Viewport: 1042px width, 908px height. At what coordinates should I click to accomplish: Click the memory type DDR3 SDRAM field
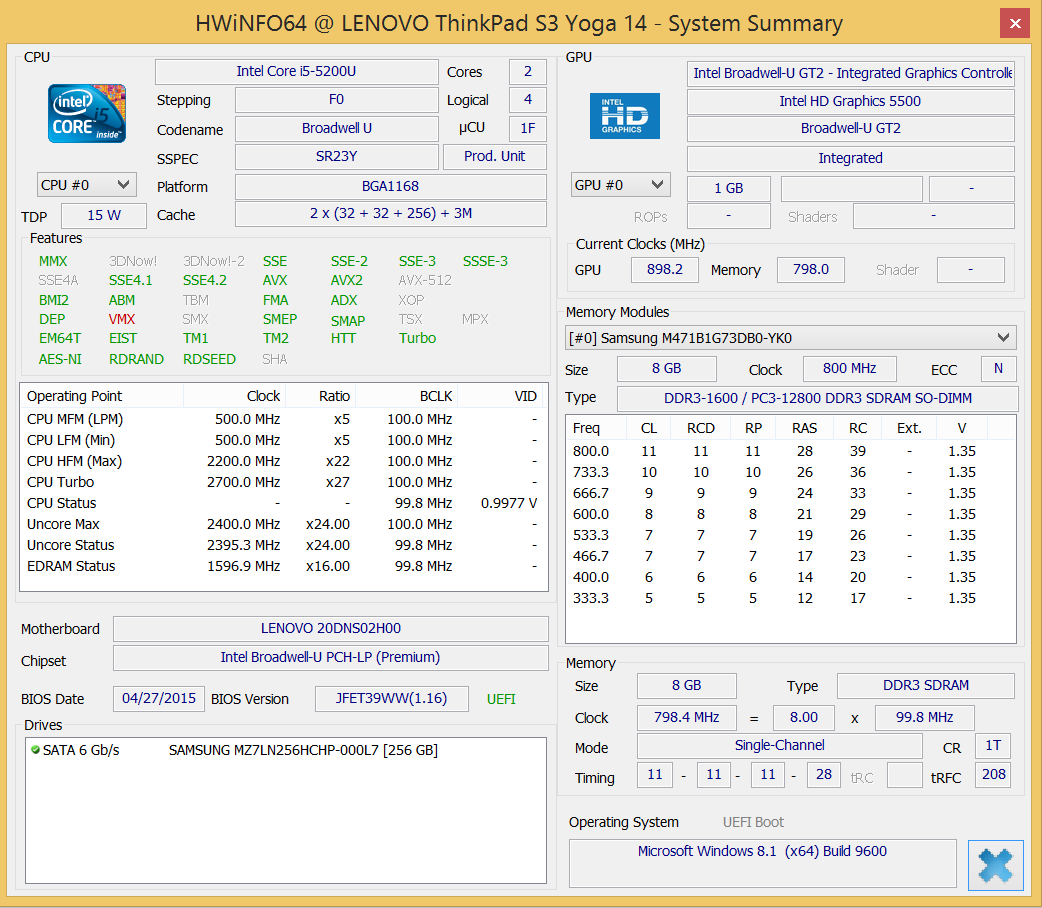926,685
